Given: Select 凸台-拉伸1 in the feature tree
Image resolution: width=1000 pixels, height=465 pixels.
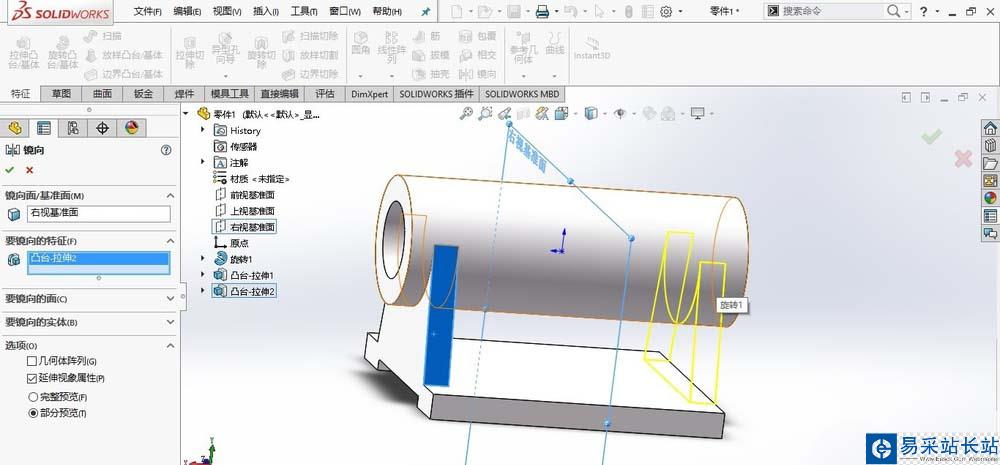Looking at the screenshot, I should point(251,275).
